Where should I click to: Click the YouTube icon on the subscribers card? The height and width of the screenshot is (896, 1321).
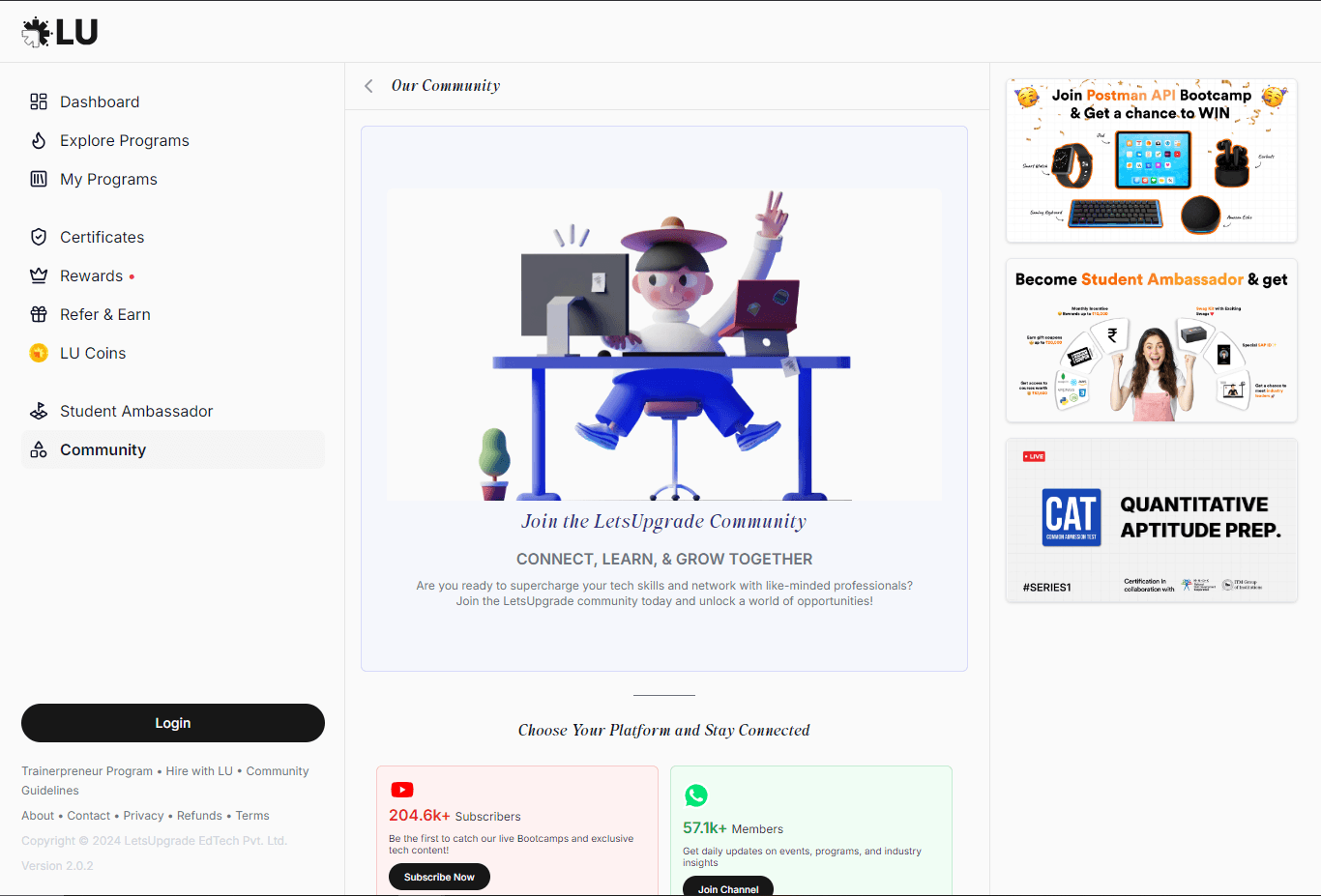tap(402, 789)
